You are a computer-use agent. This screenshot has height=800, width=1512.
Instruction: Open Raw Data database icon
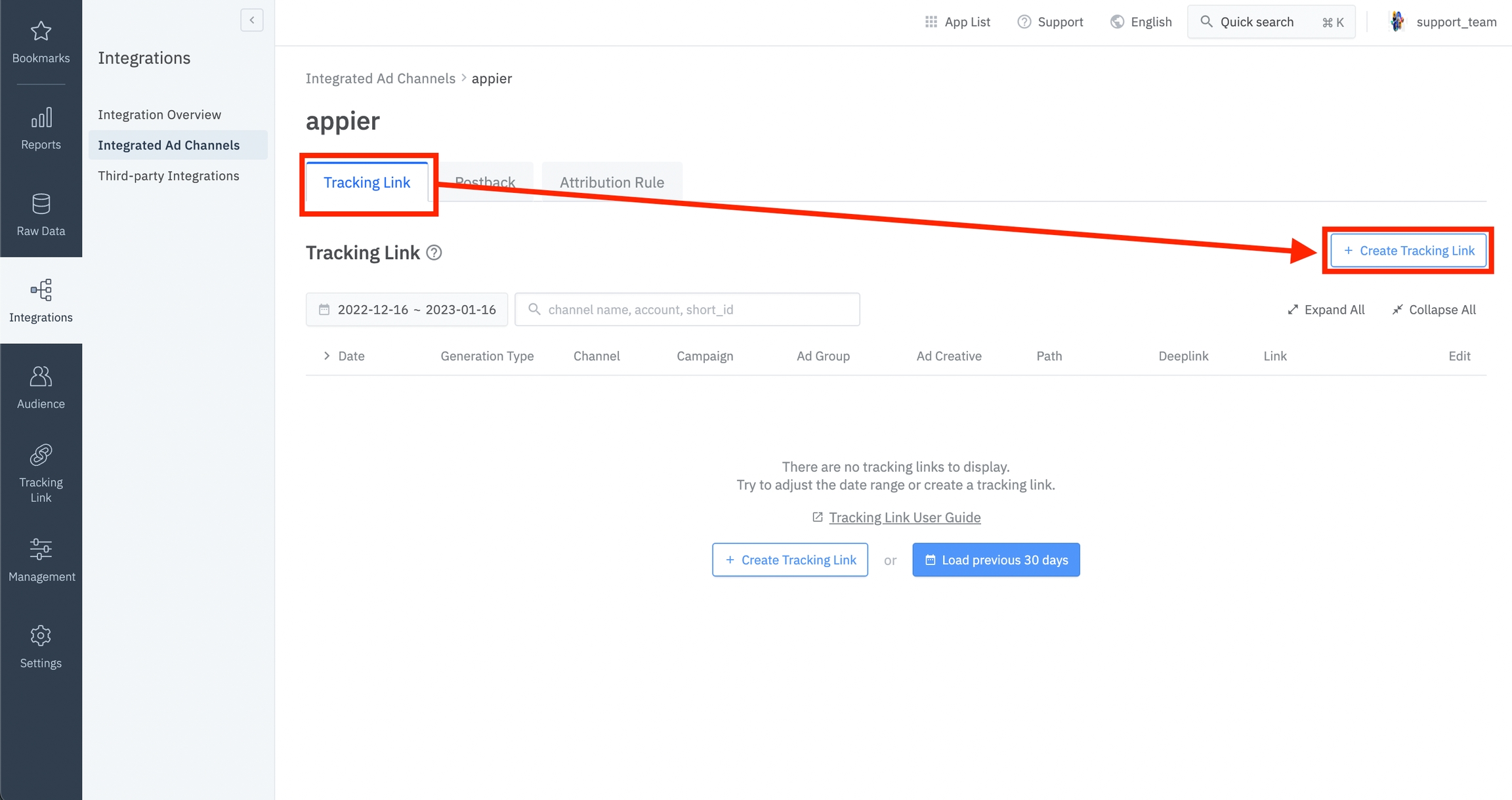click(x=41, y=204)
